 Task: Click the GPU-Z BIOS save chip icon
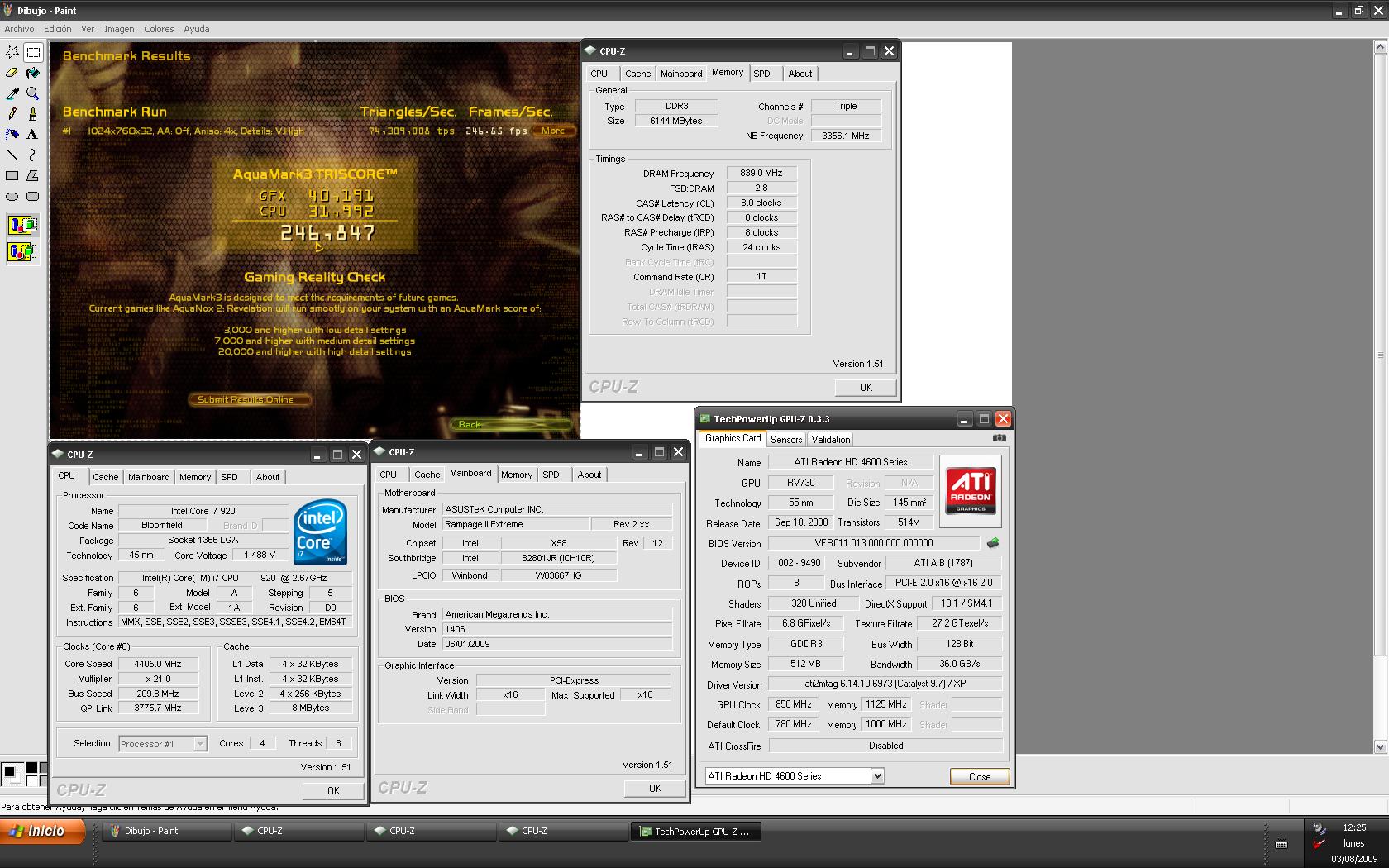(993, 543)
